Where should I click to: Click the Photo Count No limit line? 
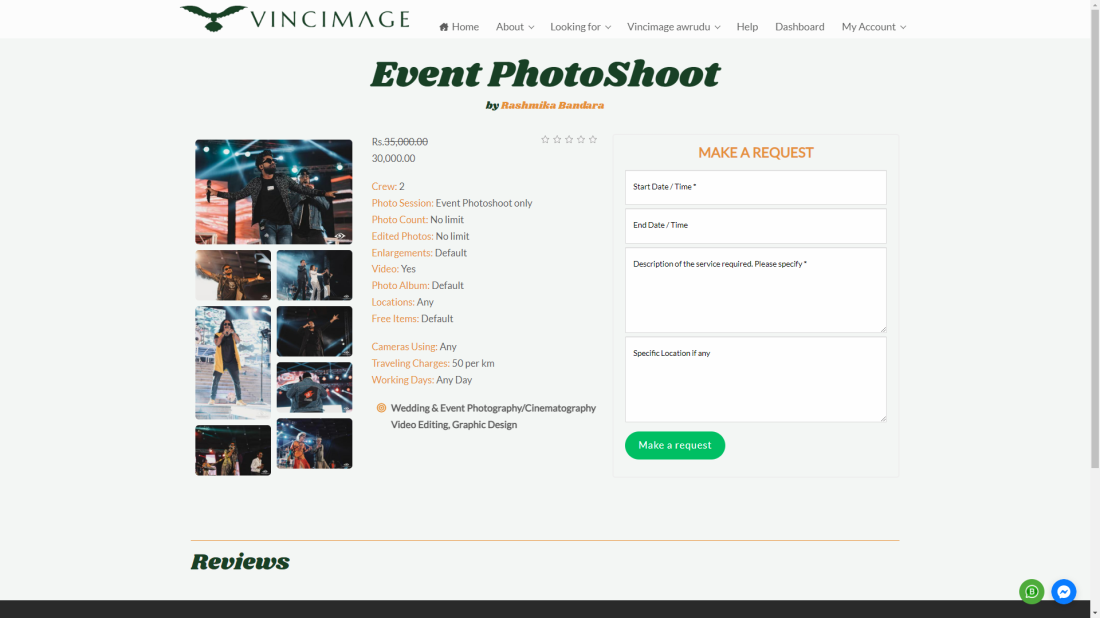pyautogui.click(x=417, y=220)
